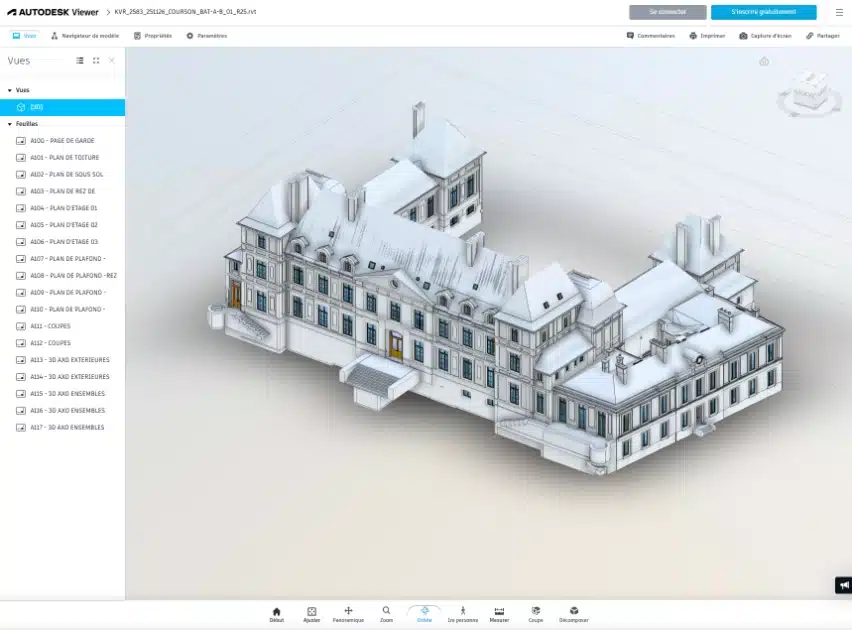Open the Propriétés tab
The height and width of the screenshot is (630, 852).
[153, 36]
